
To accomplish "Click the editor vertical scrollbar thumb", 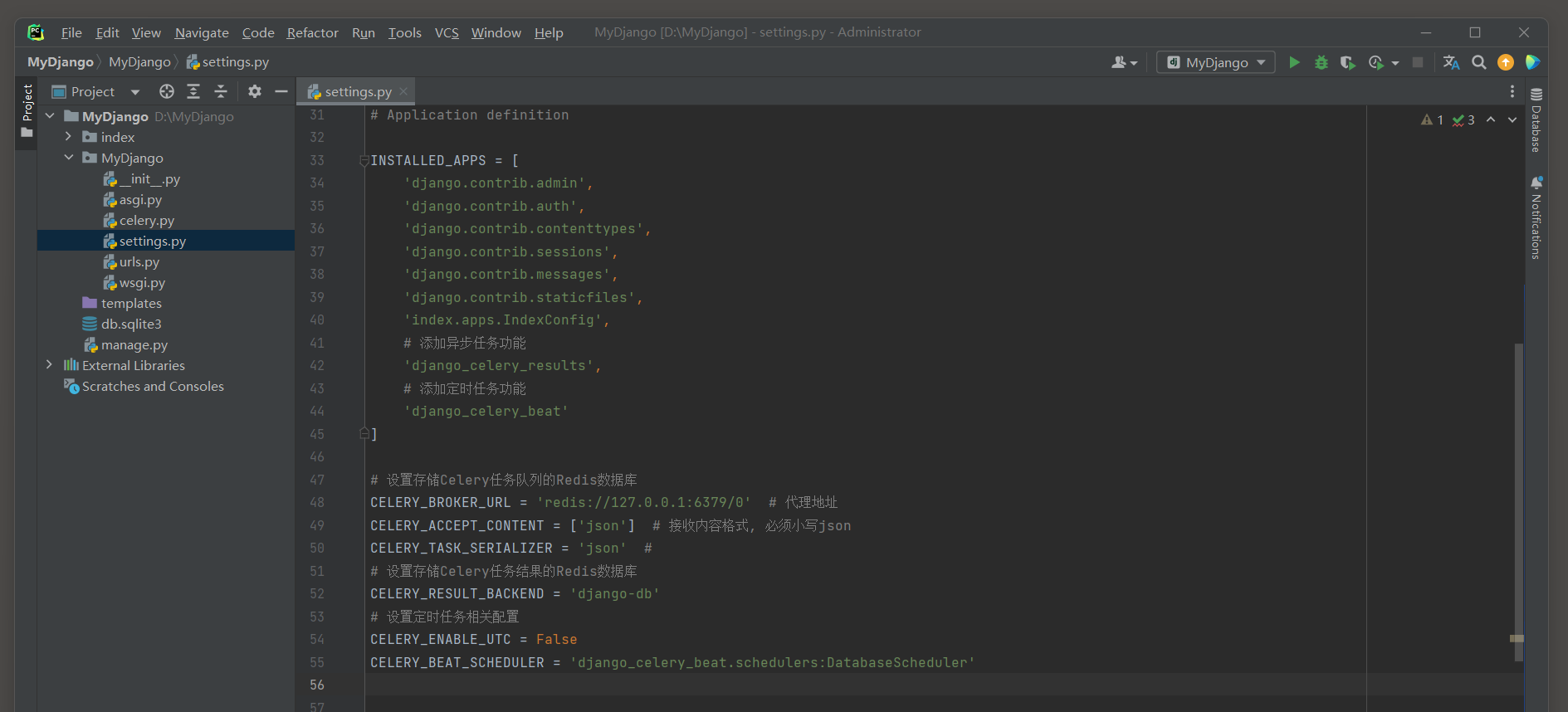I will click(1518, 502).
